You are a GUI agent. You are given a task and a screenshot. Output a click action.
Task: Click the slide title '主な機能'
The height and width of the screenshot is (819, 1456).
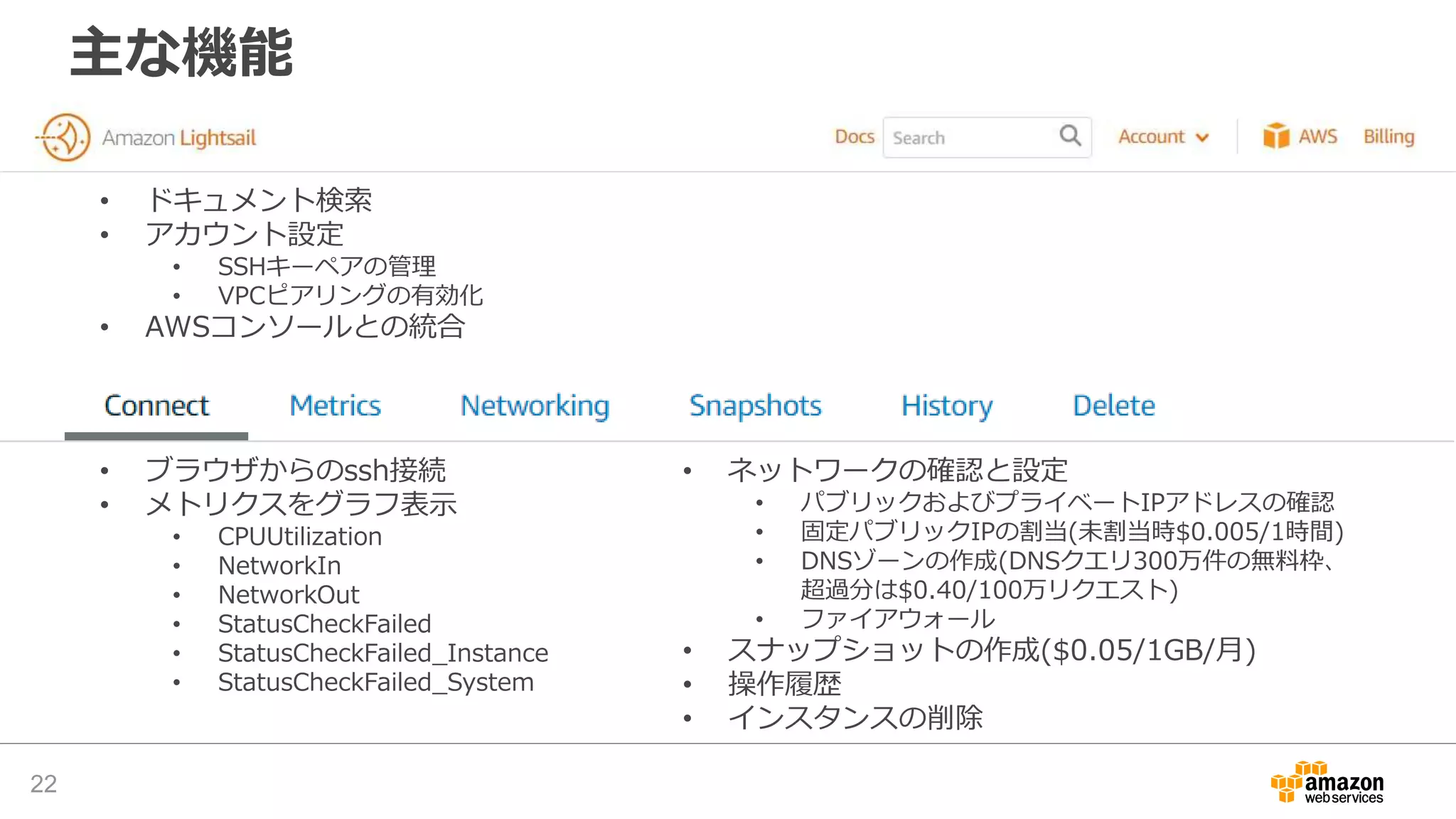pos(181,52)
